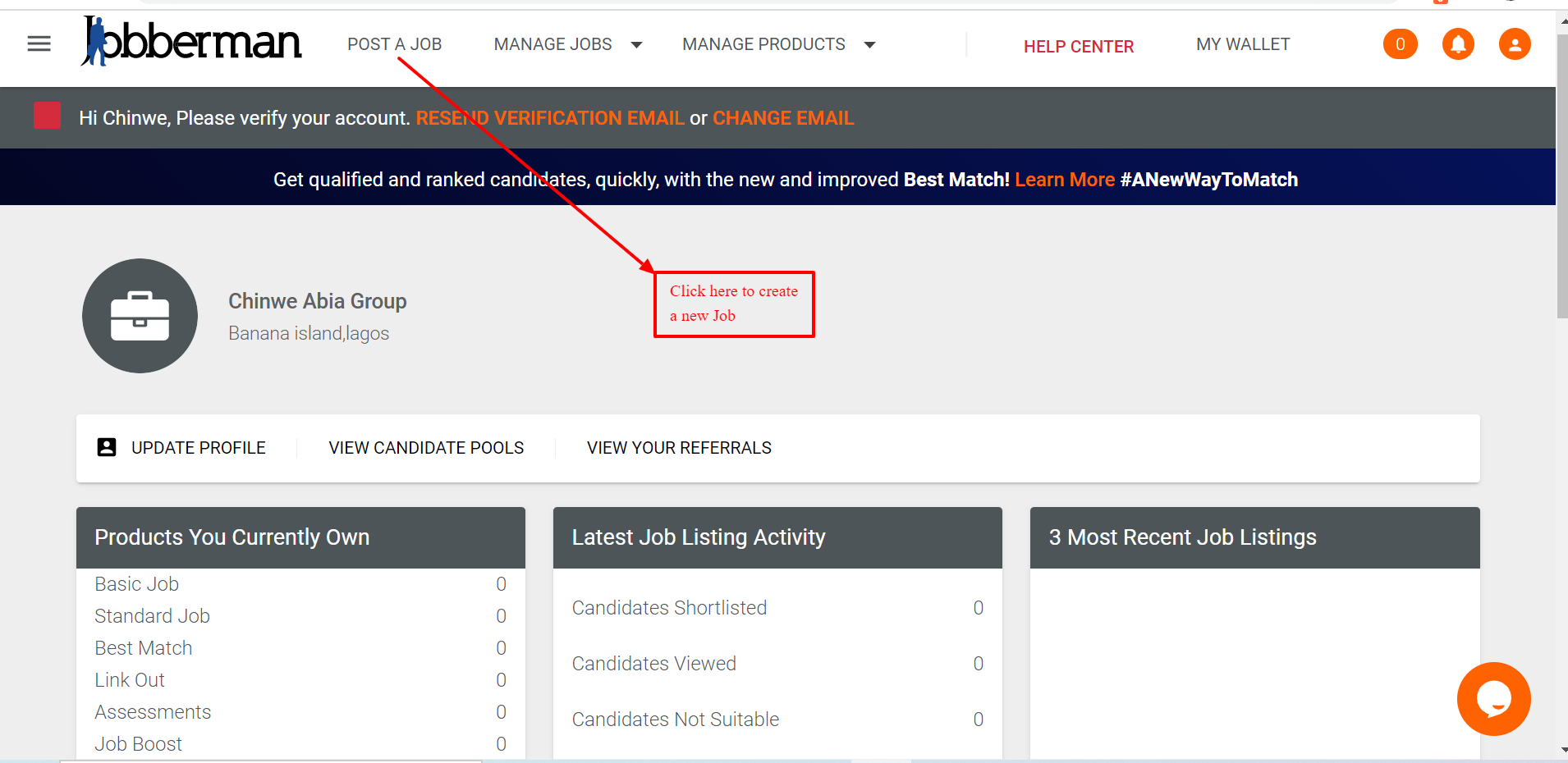Click the Update Profile person icon
Screen dimensions: 1568x763
pos(107,447)
